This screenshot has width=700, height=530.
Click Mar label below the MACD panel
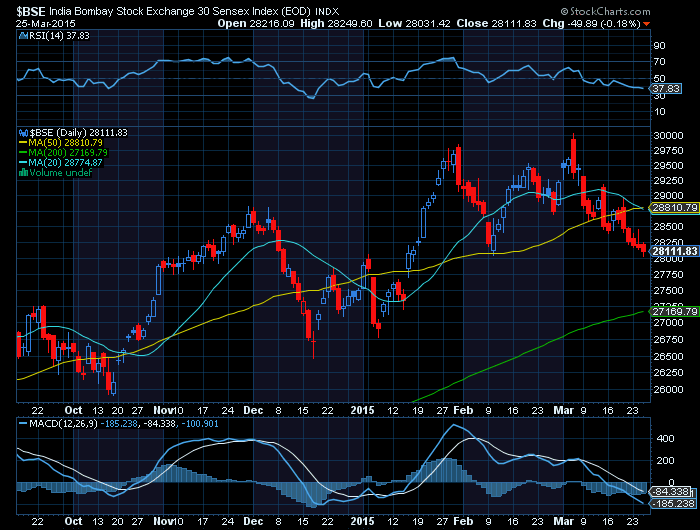click(x=563, y=521)
